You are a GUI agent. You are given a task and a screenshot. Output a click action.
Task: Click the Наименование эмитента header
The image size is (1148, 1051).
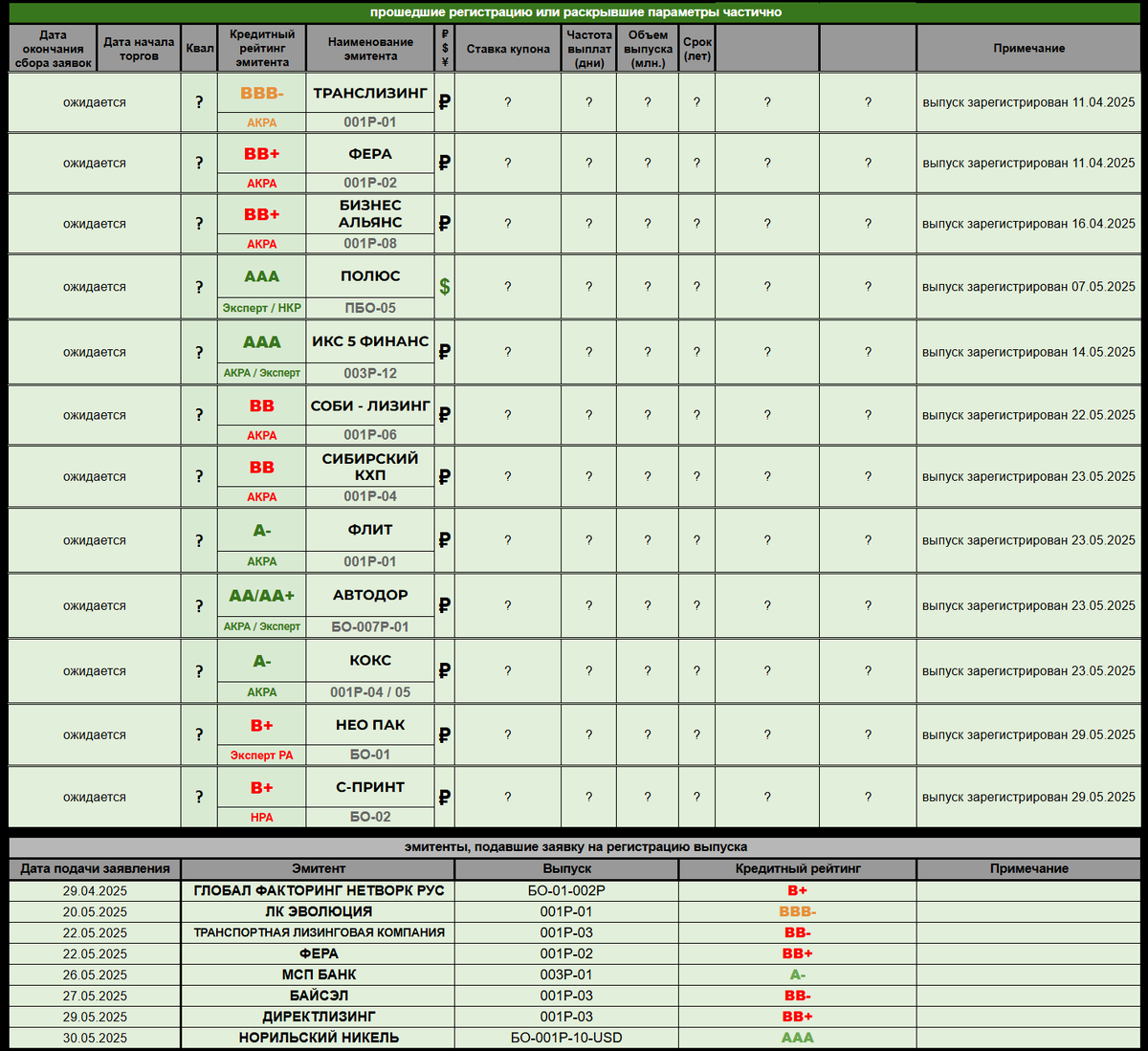point(370,49)
